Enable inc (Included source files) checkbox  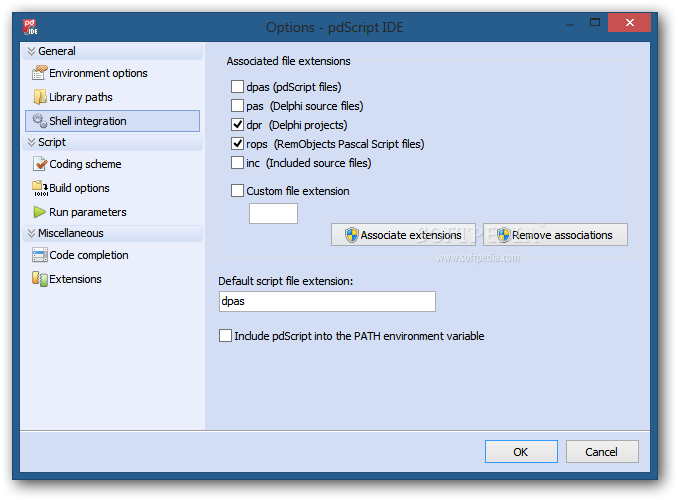click(237, 163)
